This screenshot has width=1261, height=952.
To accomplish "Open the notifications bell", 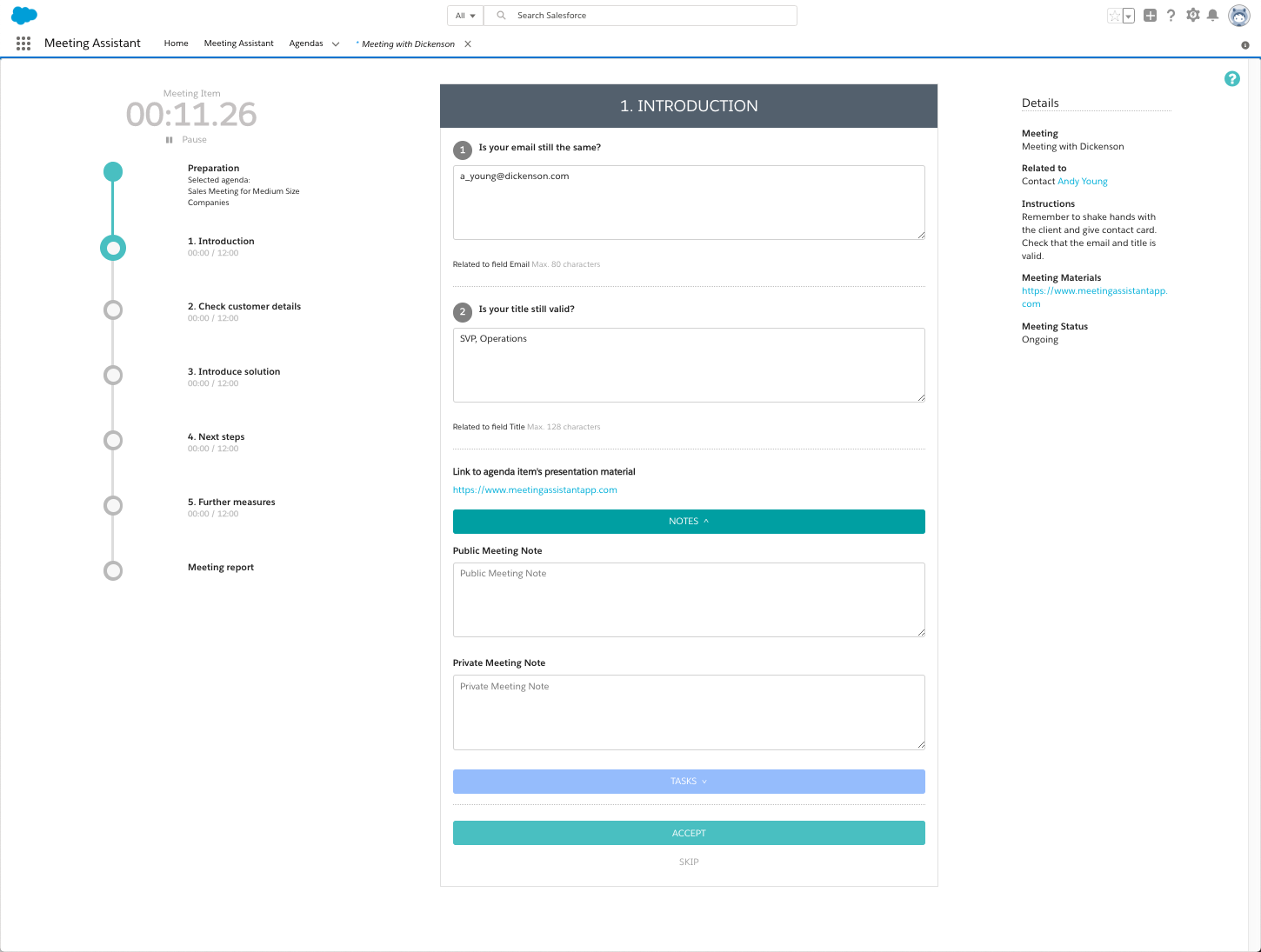I will click(1212, 15).
